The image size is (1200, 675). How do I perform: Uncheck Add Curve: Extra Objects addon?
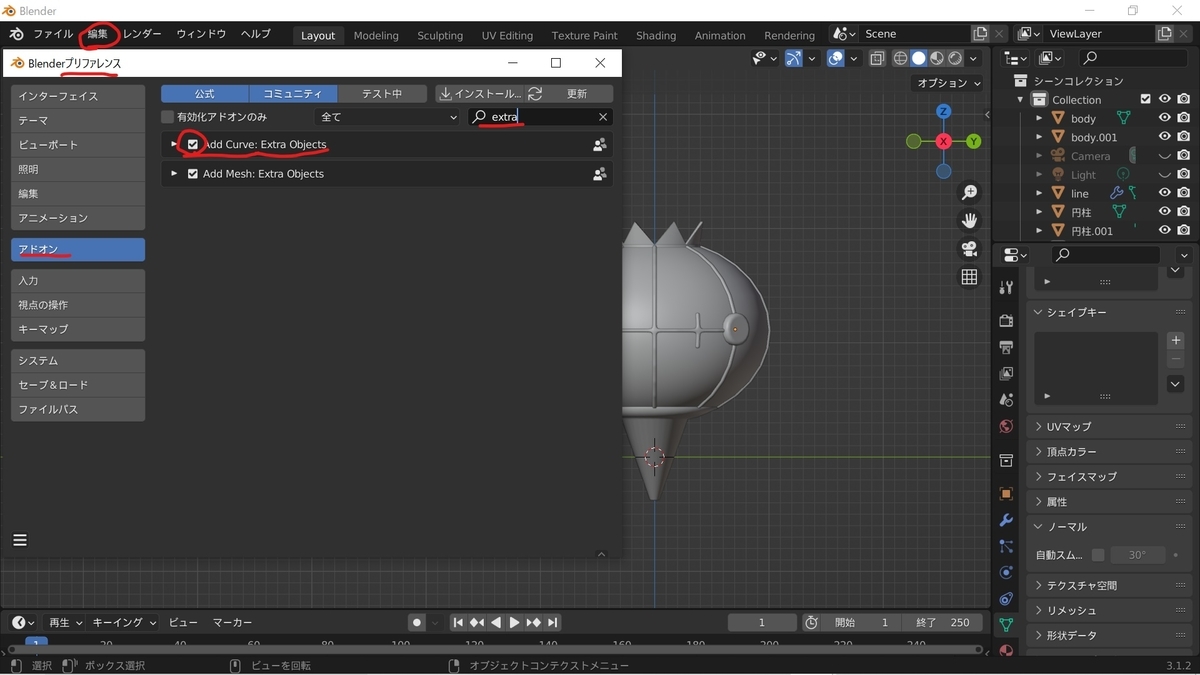(x=193, y=144)
